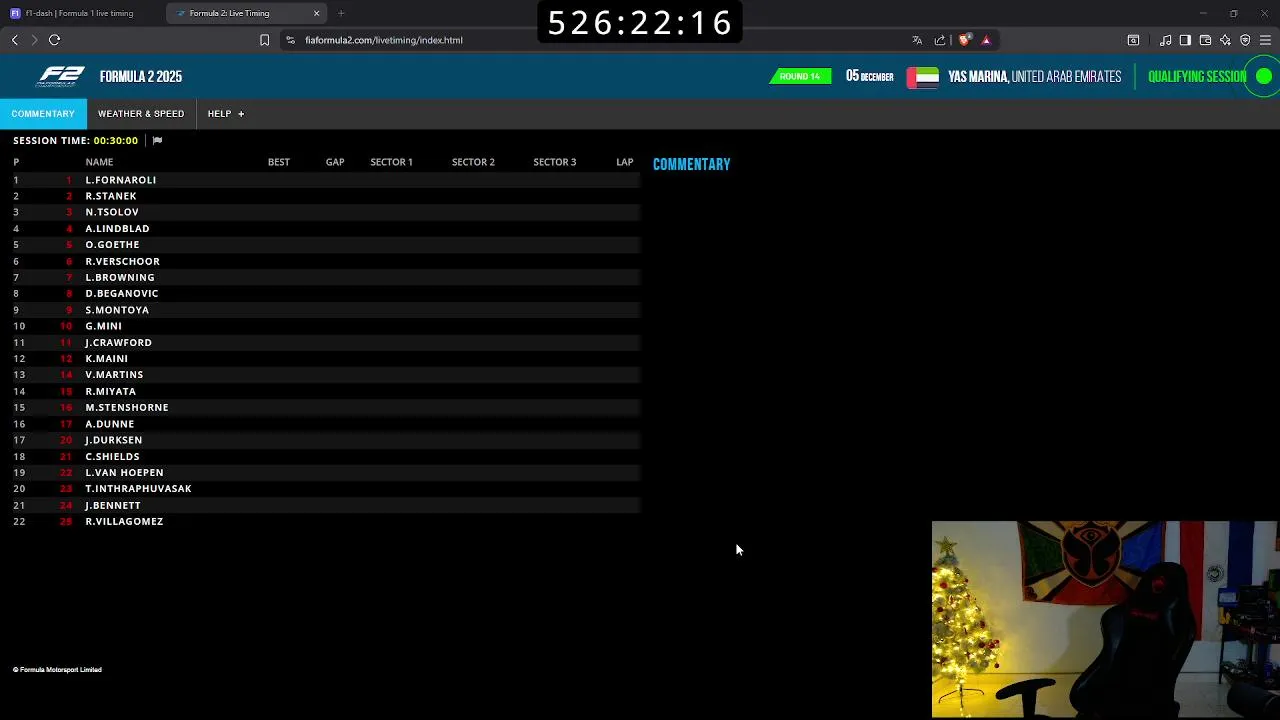Click the Commentary panel heading
This screenshot has height=720, width=1280.
pos(692,165)
